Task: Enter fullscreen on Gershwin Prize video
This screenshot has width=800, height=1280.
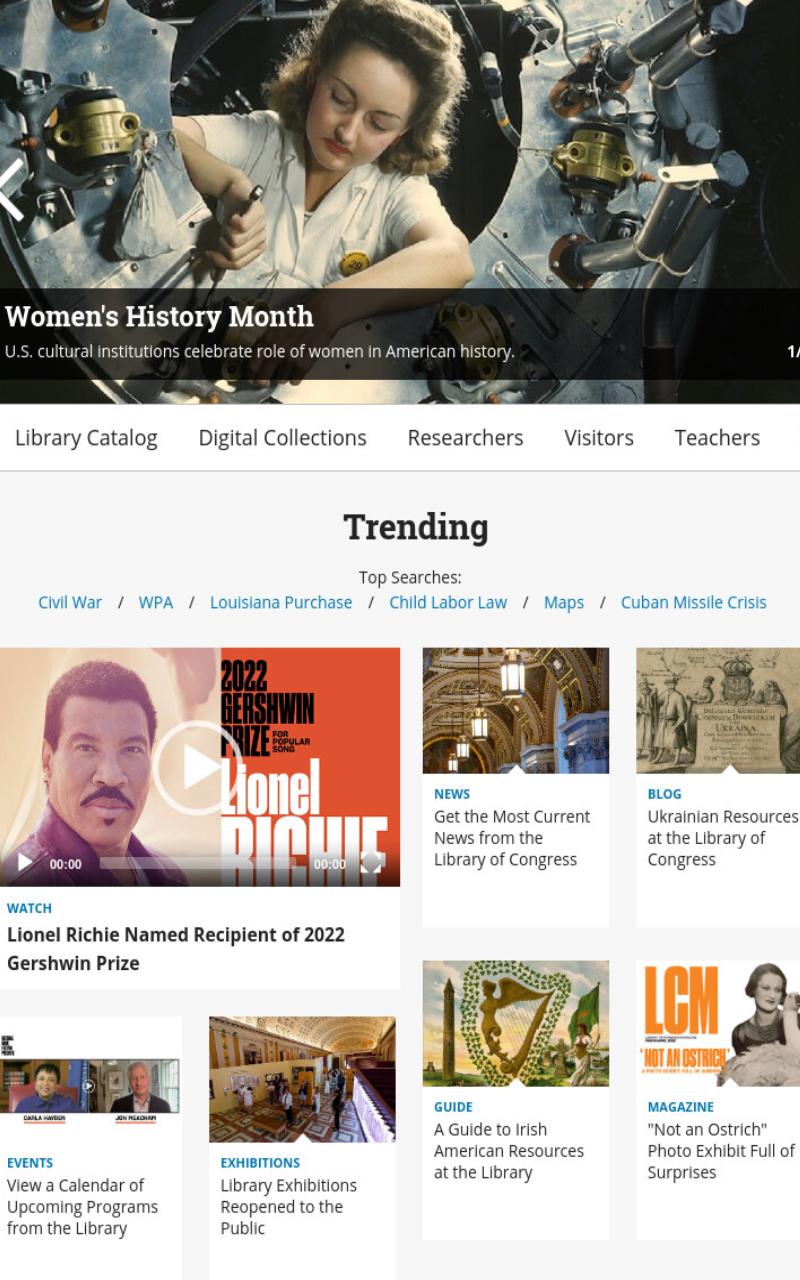Action: tap(372, 863)
